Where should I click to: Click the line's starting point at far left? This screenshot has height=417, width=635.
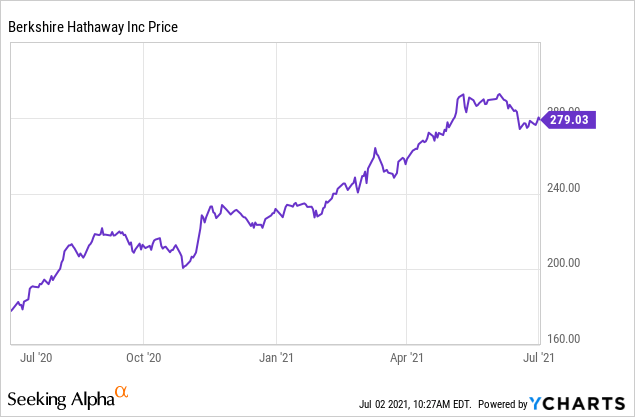[x=11, y=311]
